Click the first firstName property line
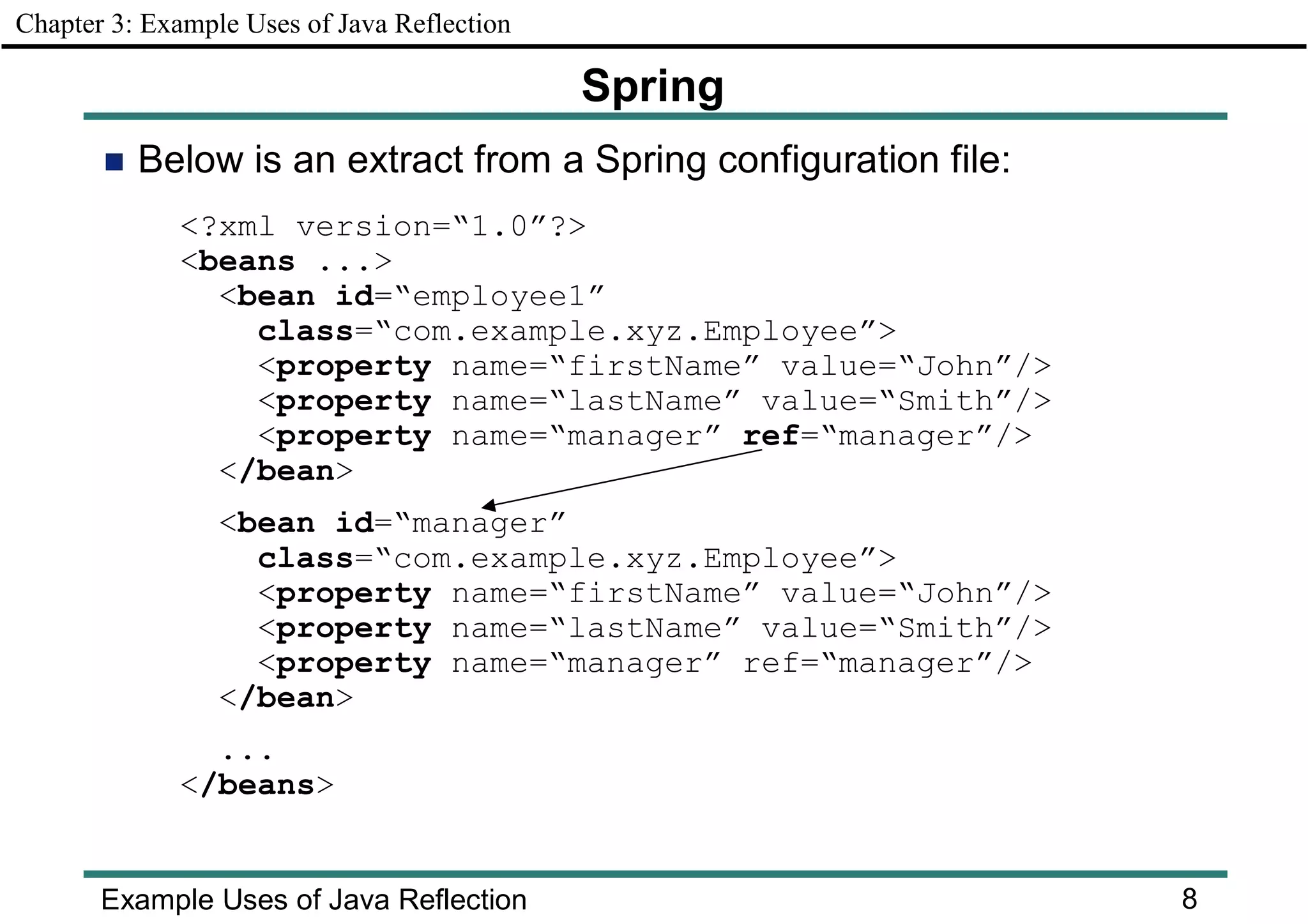 653,367
